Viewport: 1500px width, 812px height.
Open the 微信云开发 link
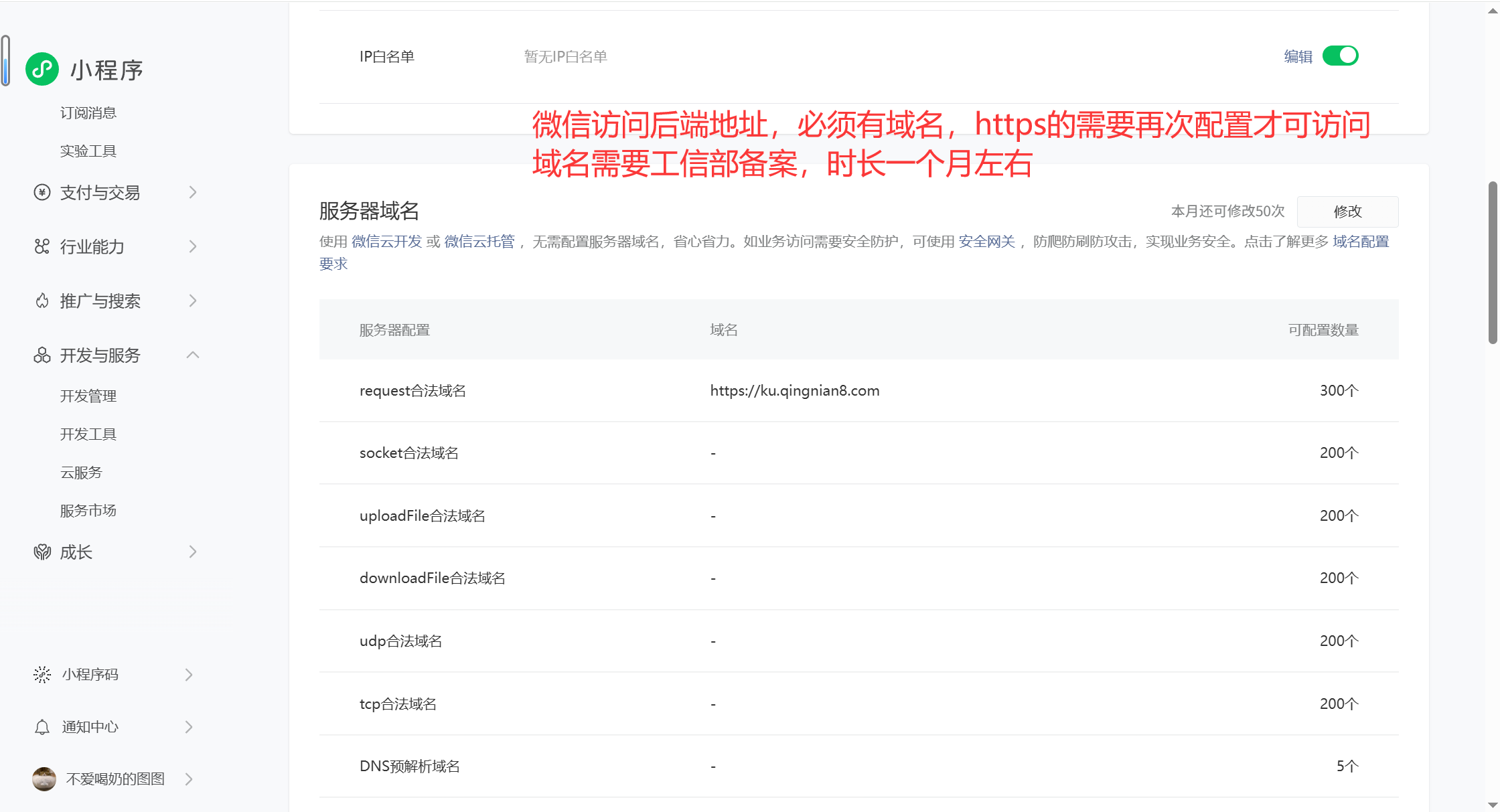coord(386,242)
